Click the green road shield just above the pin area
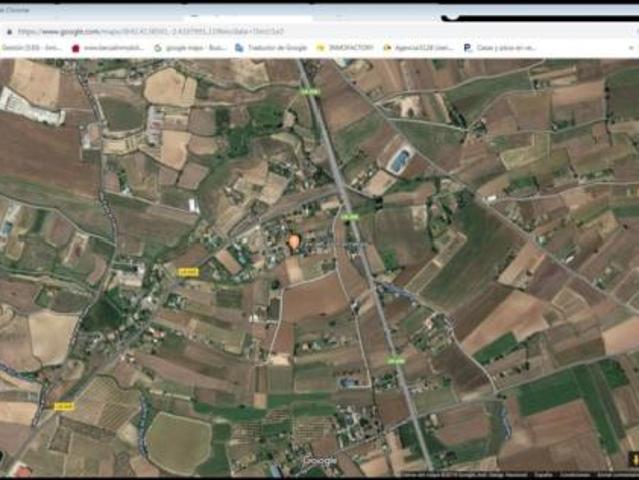Image resolution: width=639 pixels, height=480 pixels. tap(350, 217)
